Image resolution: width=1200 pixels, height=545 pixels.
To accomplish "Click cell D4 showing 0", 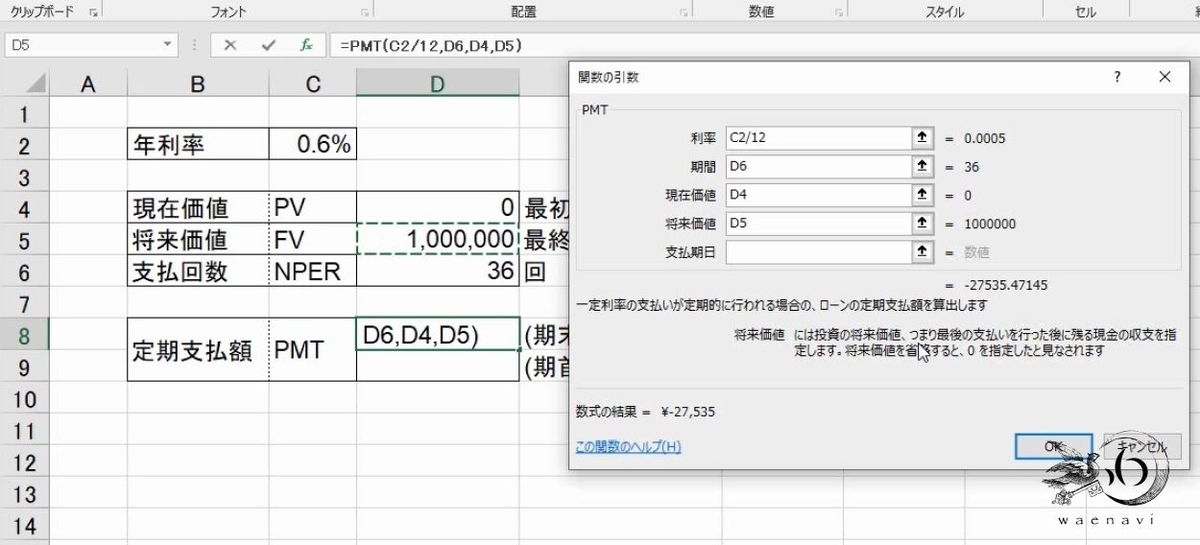I will click(438, 209).
